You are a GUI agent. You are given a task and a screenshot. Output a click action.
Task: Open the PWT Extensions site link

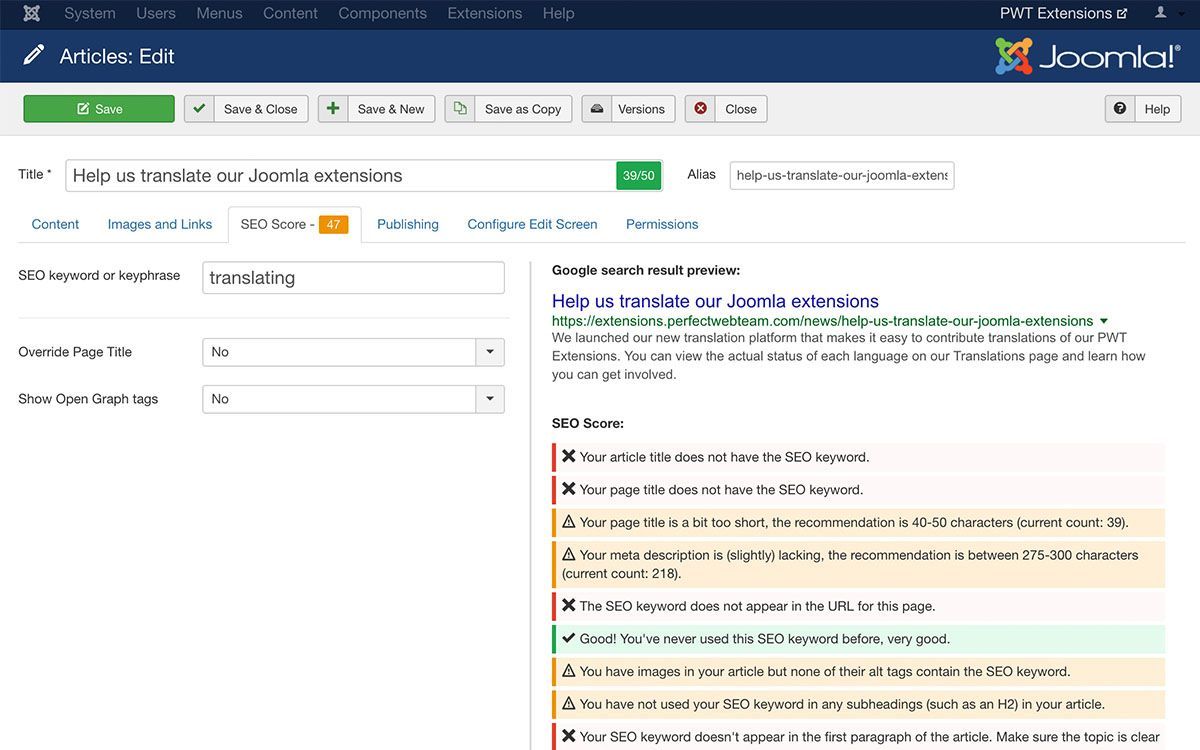[1064, 13]
